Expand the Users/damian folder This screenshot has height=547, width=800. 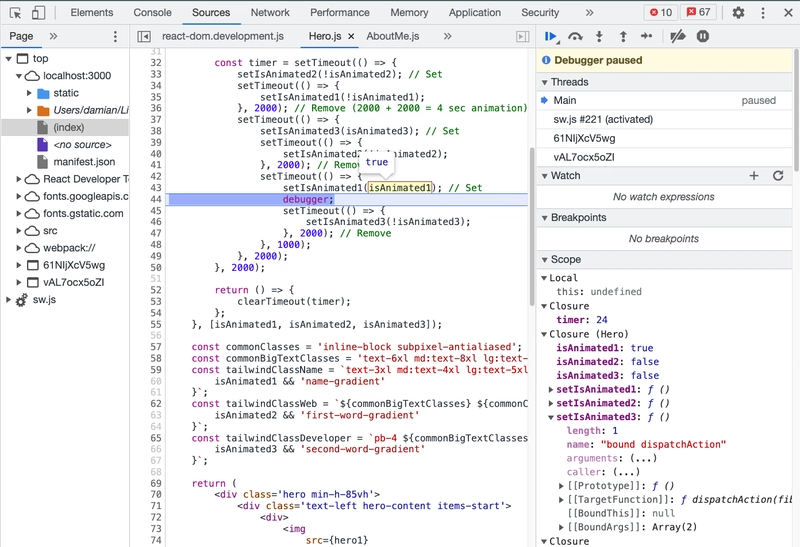pos(29,110)
